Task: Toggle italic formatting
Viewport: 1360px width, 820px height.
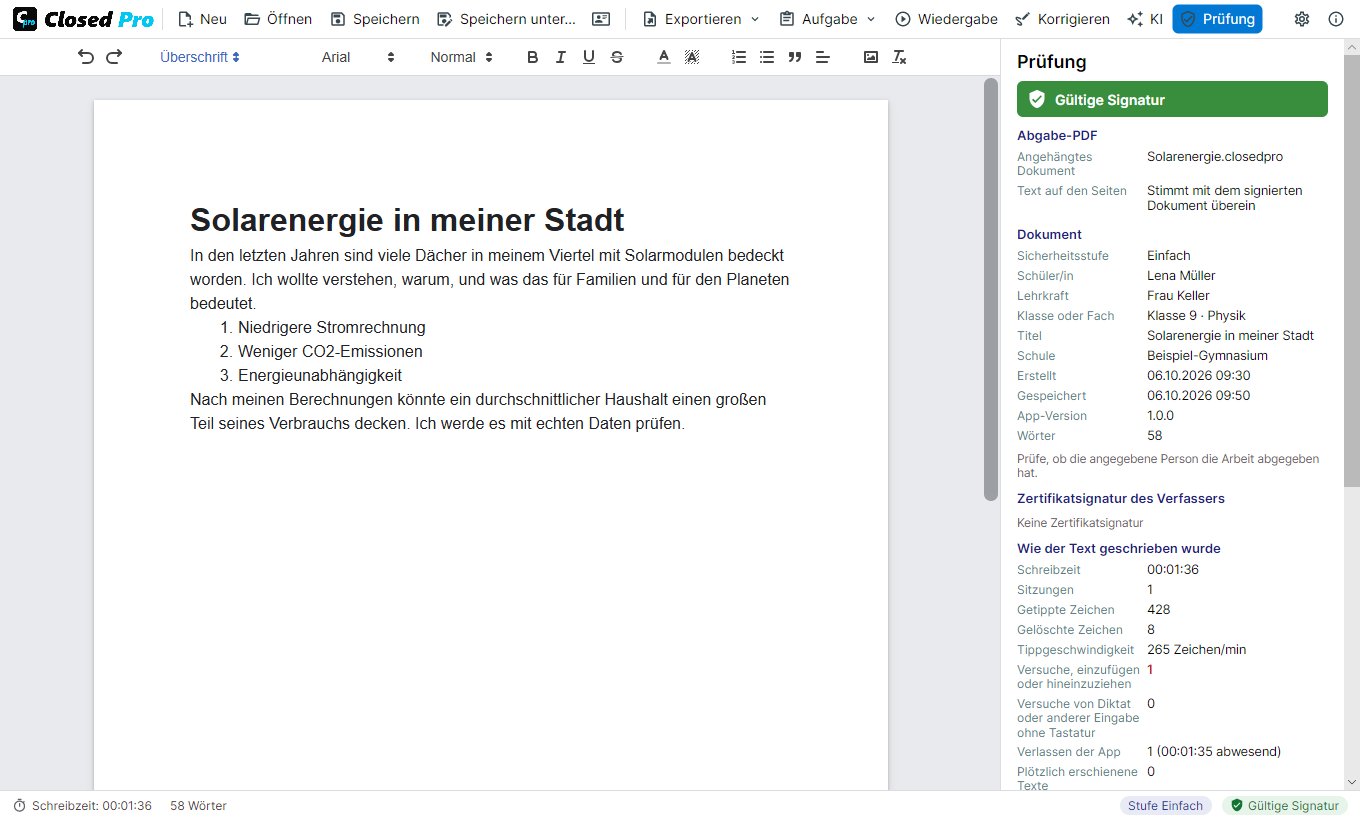Action: [561, 57]
